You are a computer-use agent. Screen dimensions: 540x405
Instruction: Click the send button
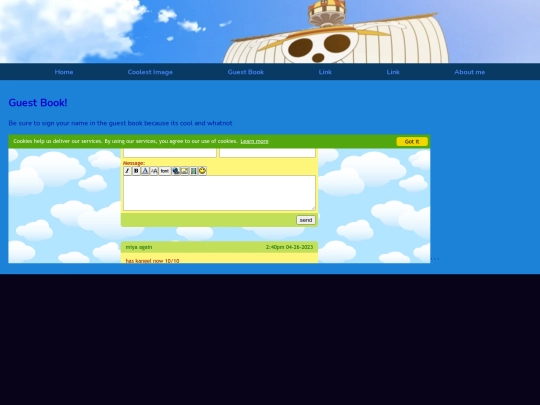[305, 220]
